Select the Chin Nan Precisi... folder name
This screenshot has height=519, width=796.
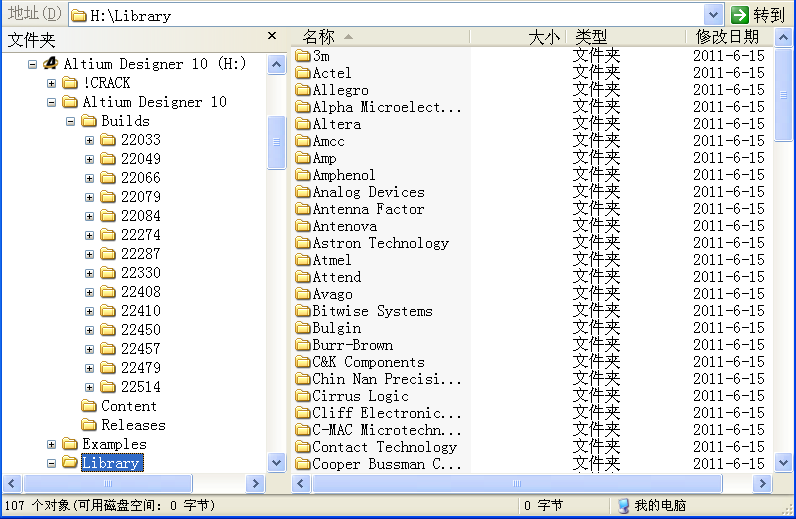pos(387,379)
